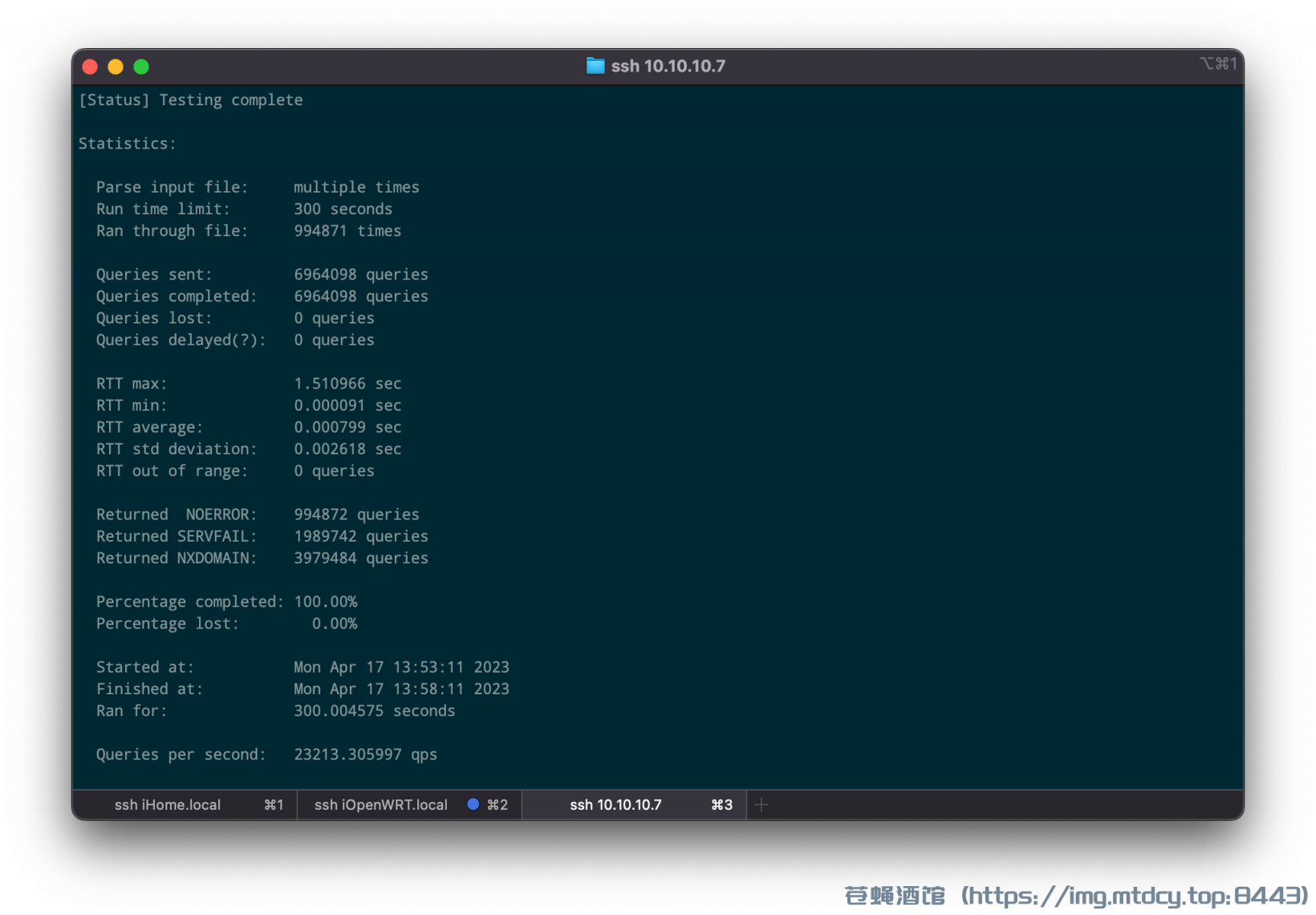Click the 'Queries delayed(?):' label
The image size is (1316, 915).
click(181, 340)
